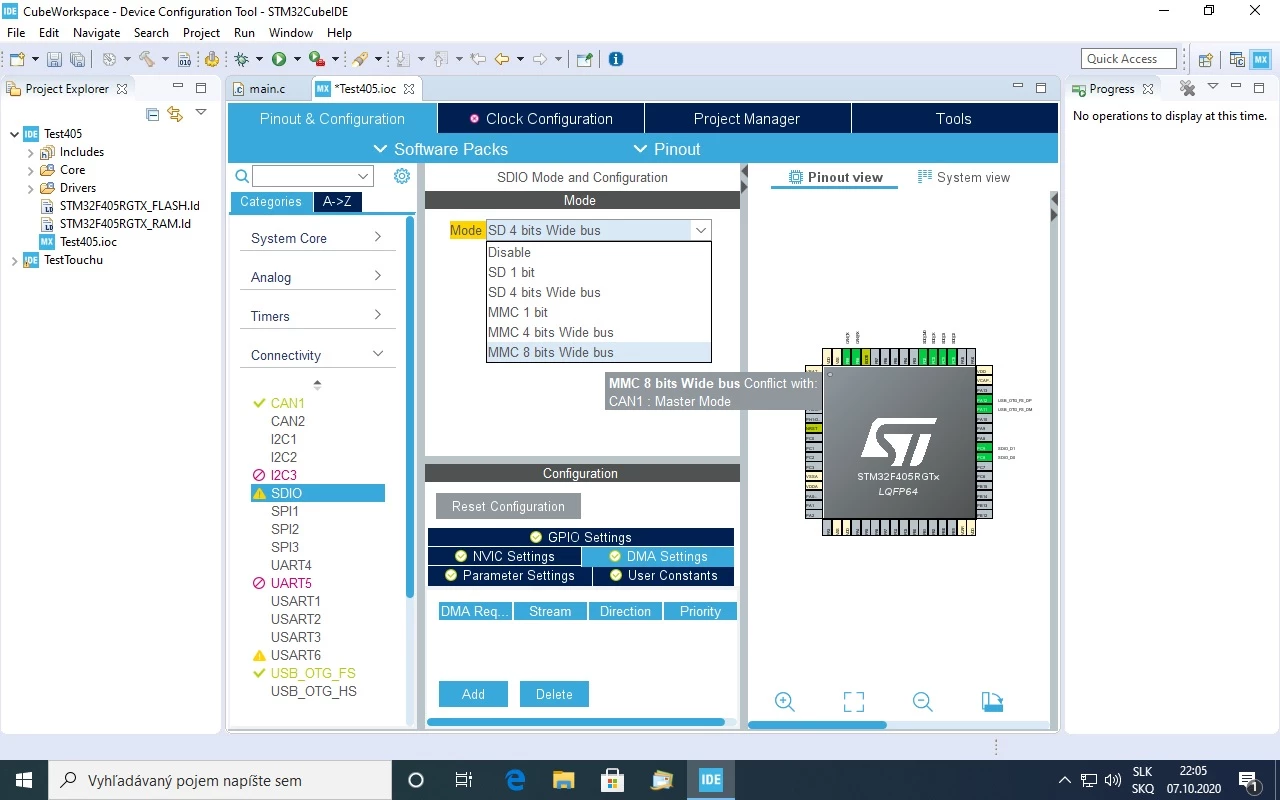
Task: Select the System view tab
Action: (964, 177)
